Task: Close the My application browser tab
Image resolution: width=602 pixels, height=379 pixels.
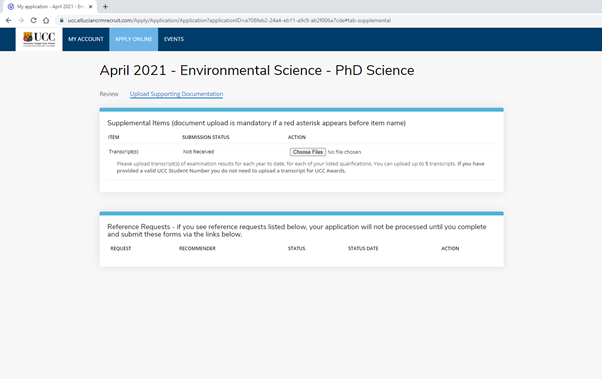Action: pyautogui.click(x=91, y=7)
